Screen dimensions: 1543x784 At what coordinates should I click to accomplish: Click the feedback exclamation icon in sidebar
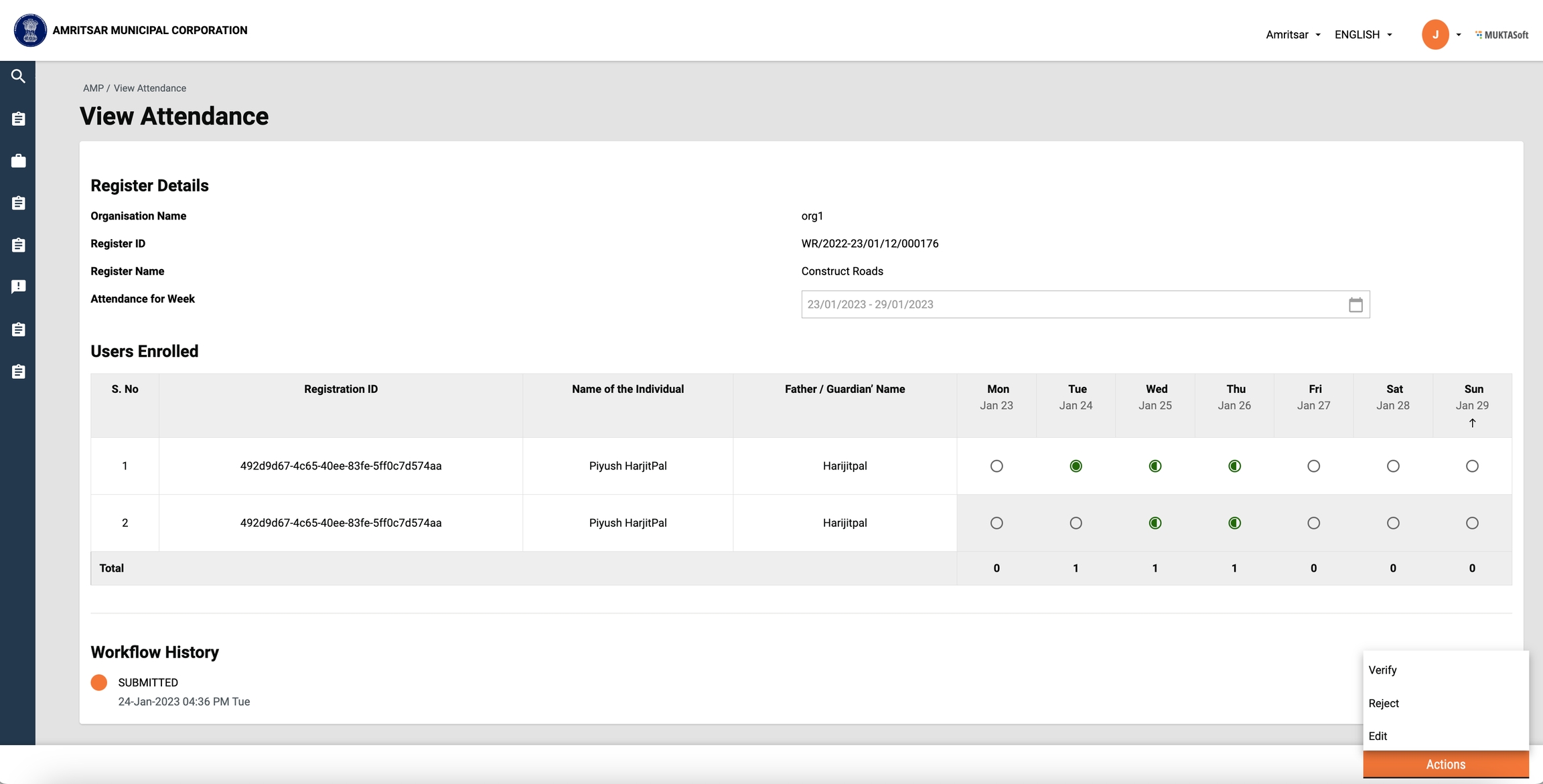[x=18, y=287]
